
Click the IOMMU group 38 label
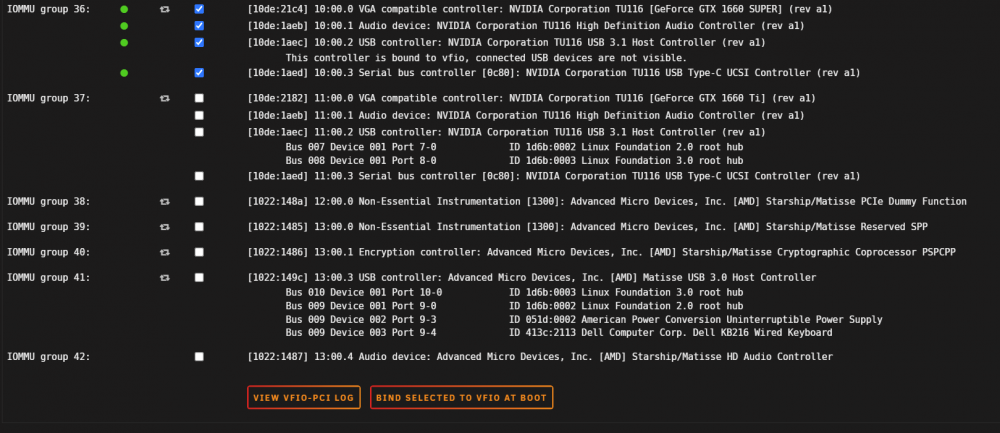pyautogui.click(x=48, y=202)
